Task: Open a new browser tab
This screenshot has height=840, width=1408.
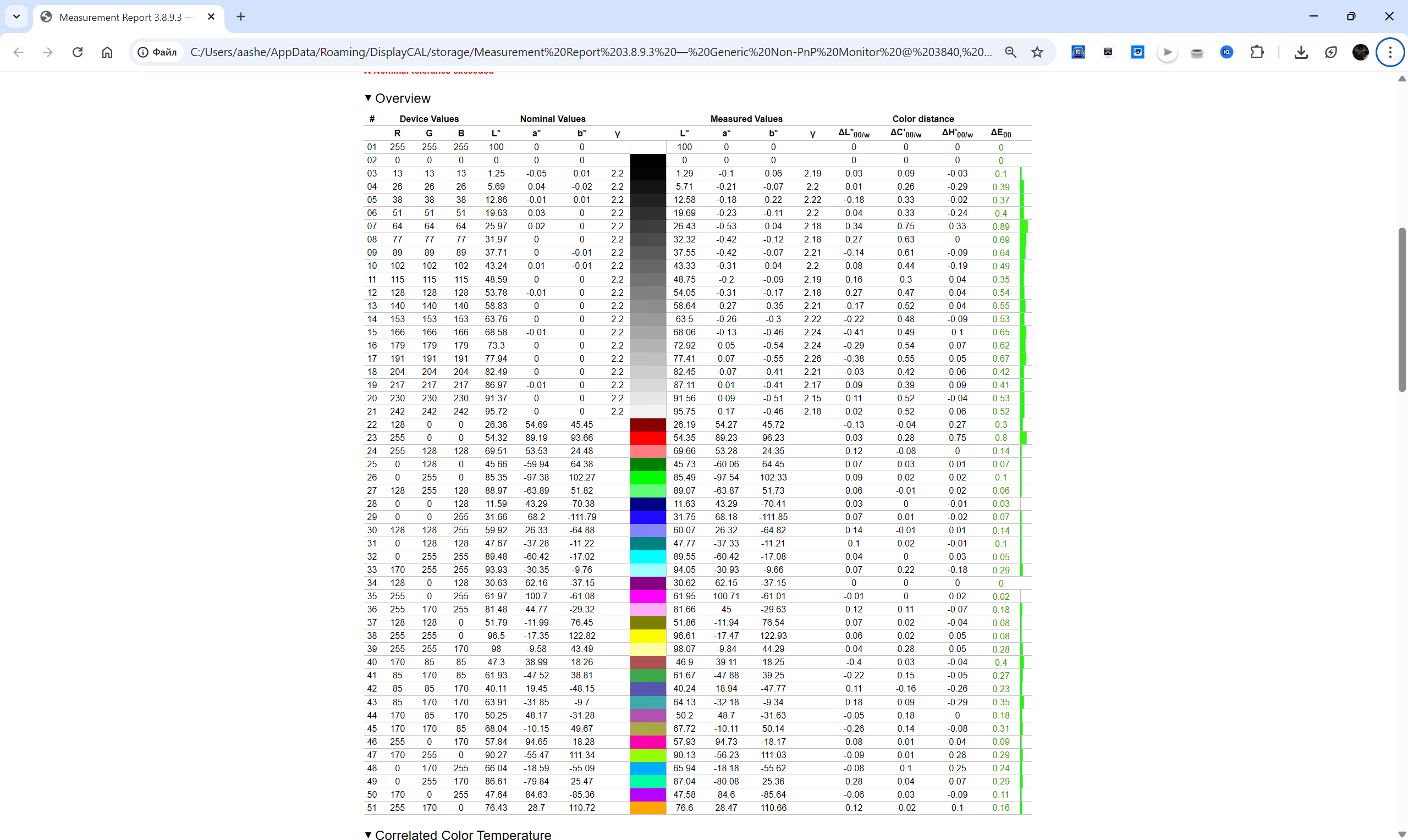Action: click(x=240, y=16)
